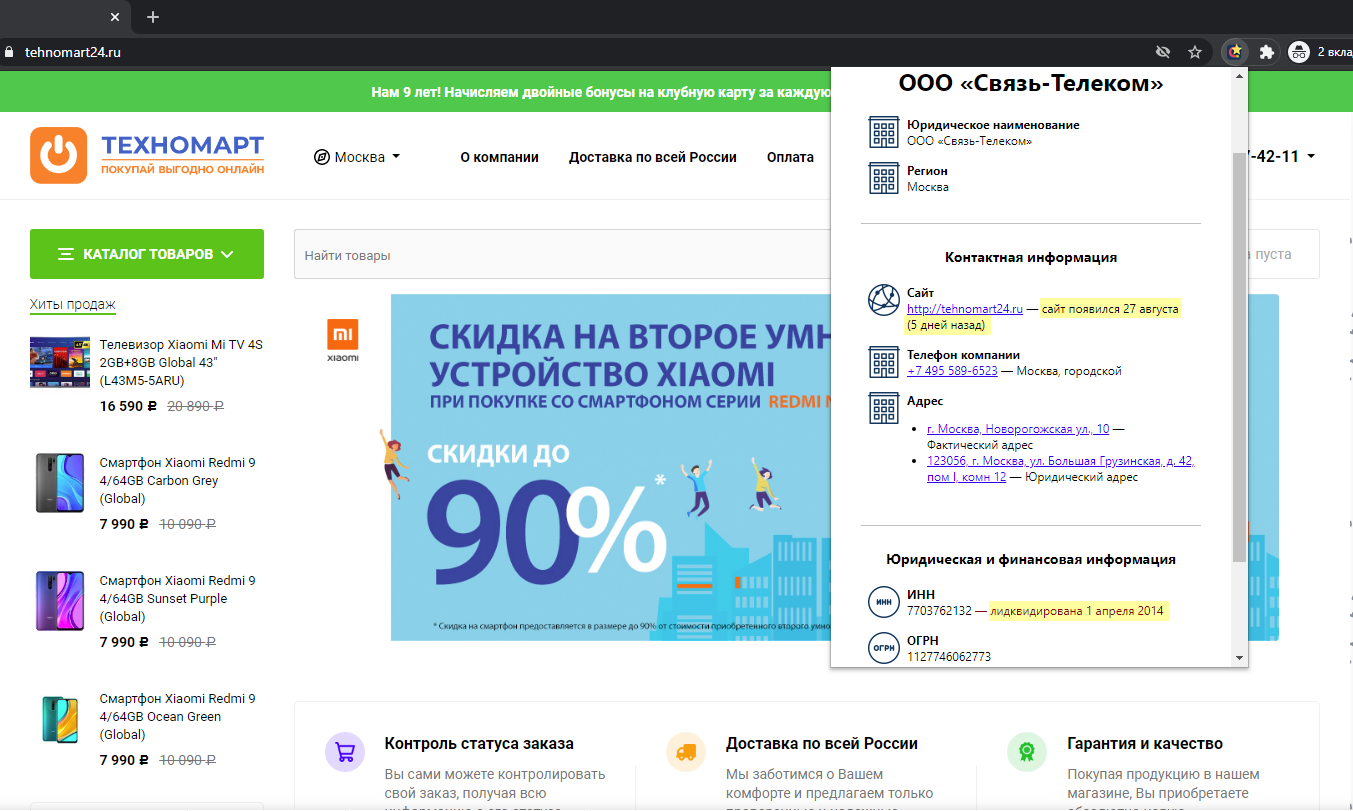Image resolution: width=1353 pixels, height=811 pixels.
Task: Click the Xiaomi 90% discount banner
Action: pos(610,467)
